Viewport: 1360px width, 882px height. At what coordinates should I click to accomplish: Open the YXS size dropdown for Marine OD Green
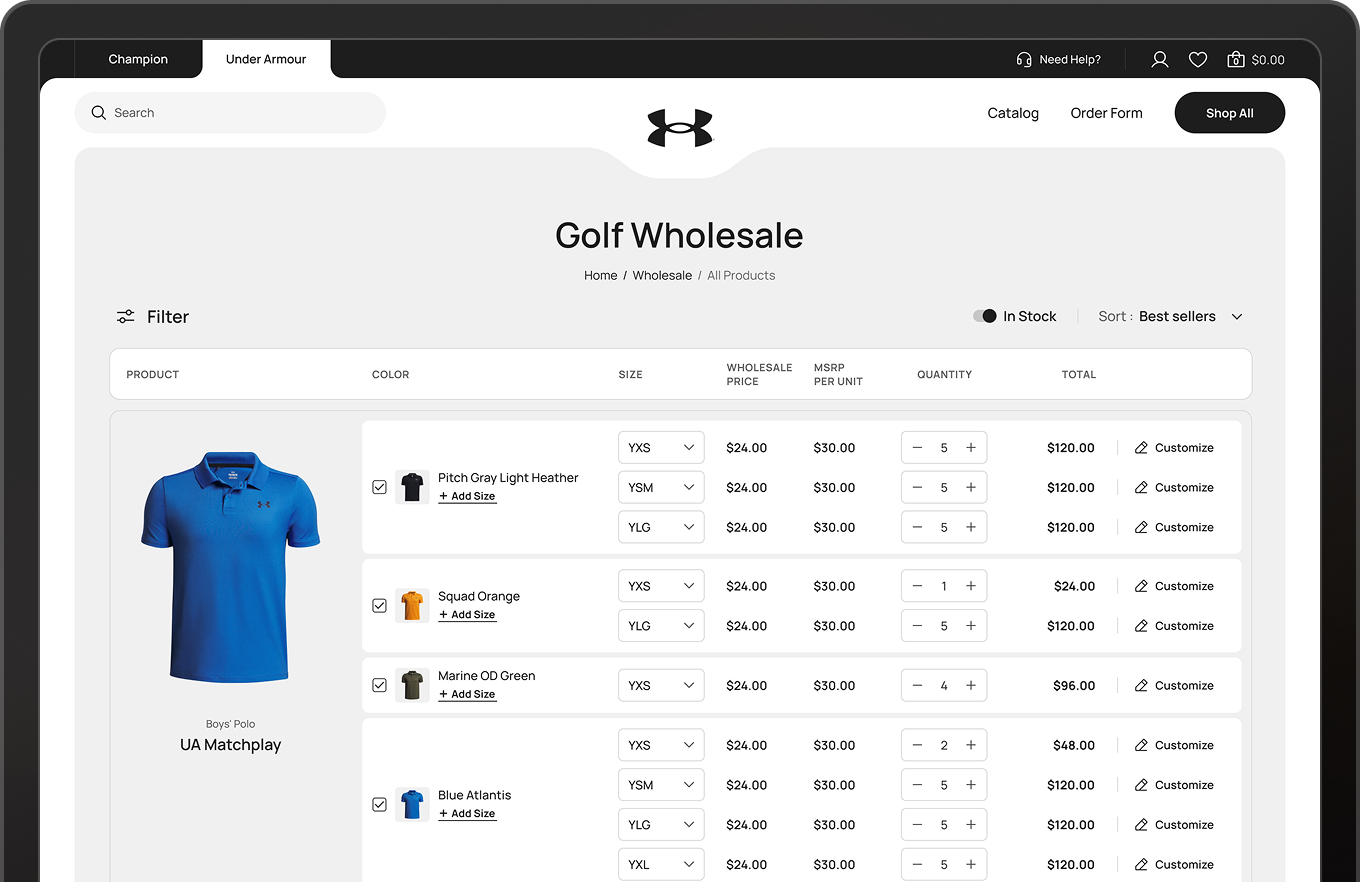pos(660,686)
